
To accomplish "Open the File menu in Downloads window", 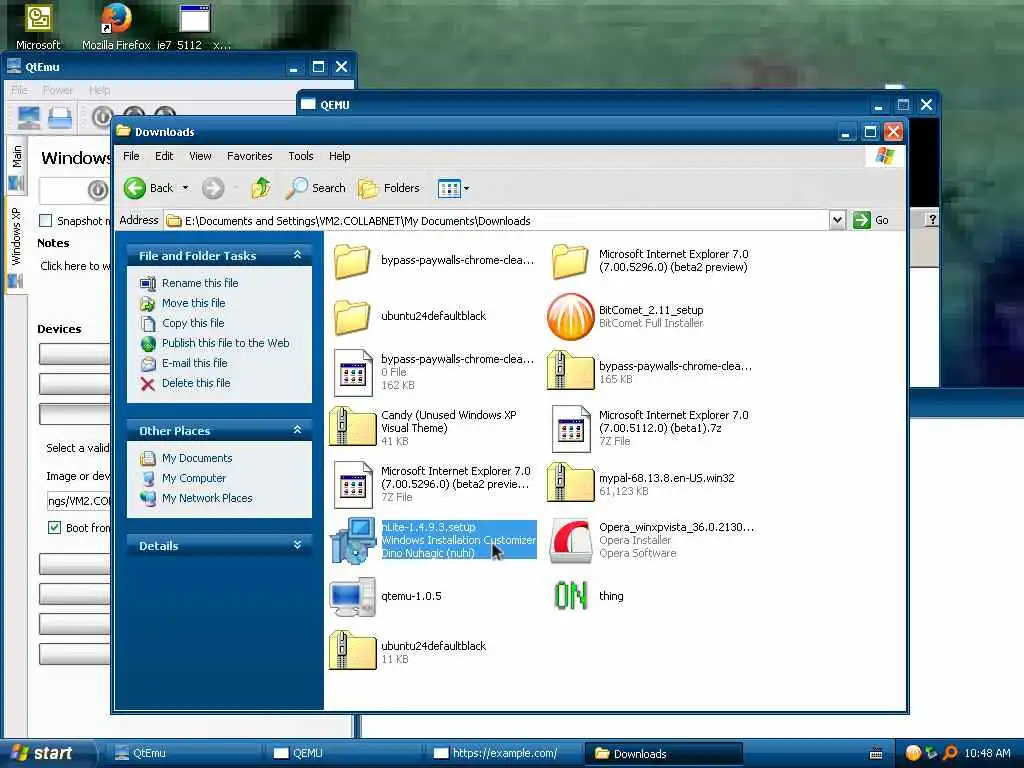I will 131,156.
